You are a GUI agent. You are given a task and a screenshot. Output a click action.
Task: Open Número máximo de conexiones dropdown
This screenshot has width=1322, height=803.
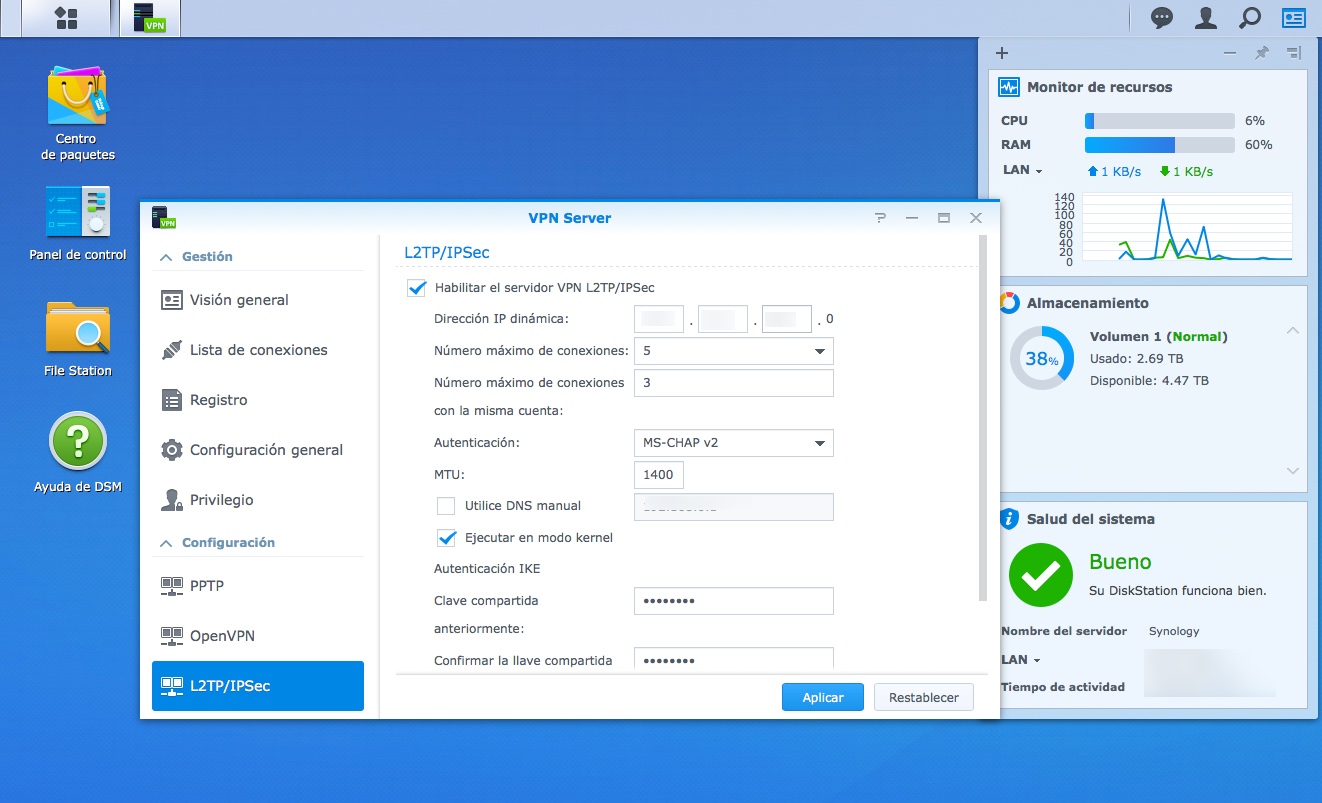point(733,351)
